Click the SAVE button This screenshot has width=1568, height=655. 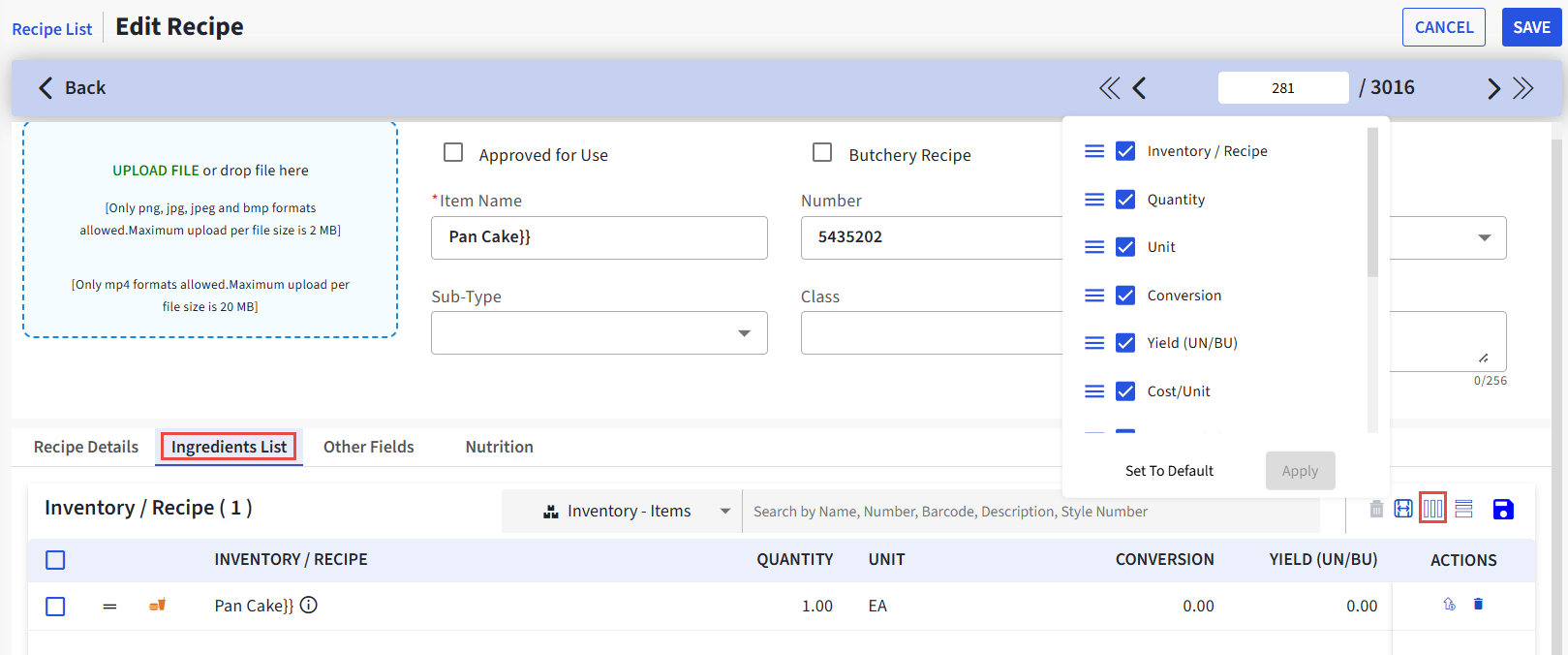(1532, 27)
